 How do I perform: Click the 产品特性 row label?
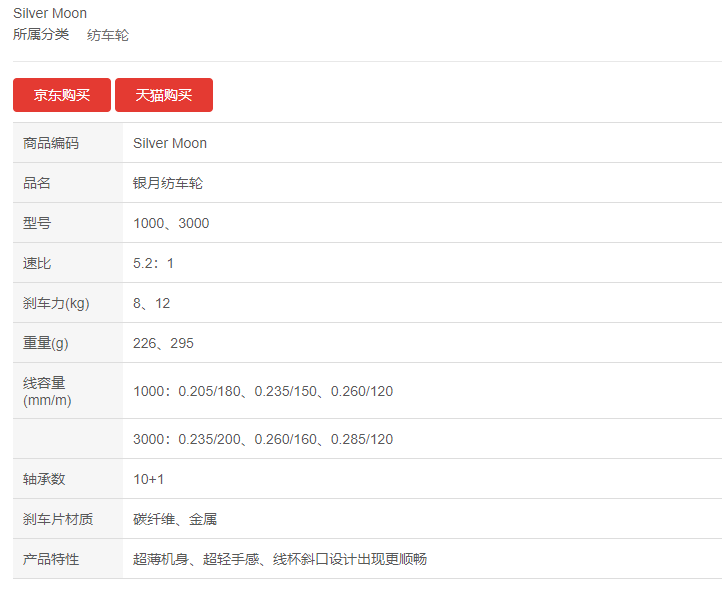point(51,560)
